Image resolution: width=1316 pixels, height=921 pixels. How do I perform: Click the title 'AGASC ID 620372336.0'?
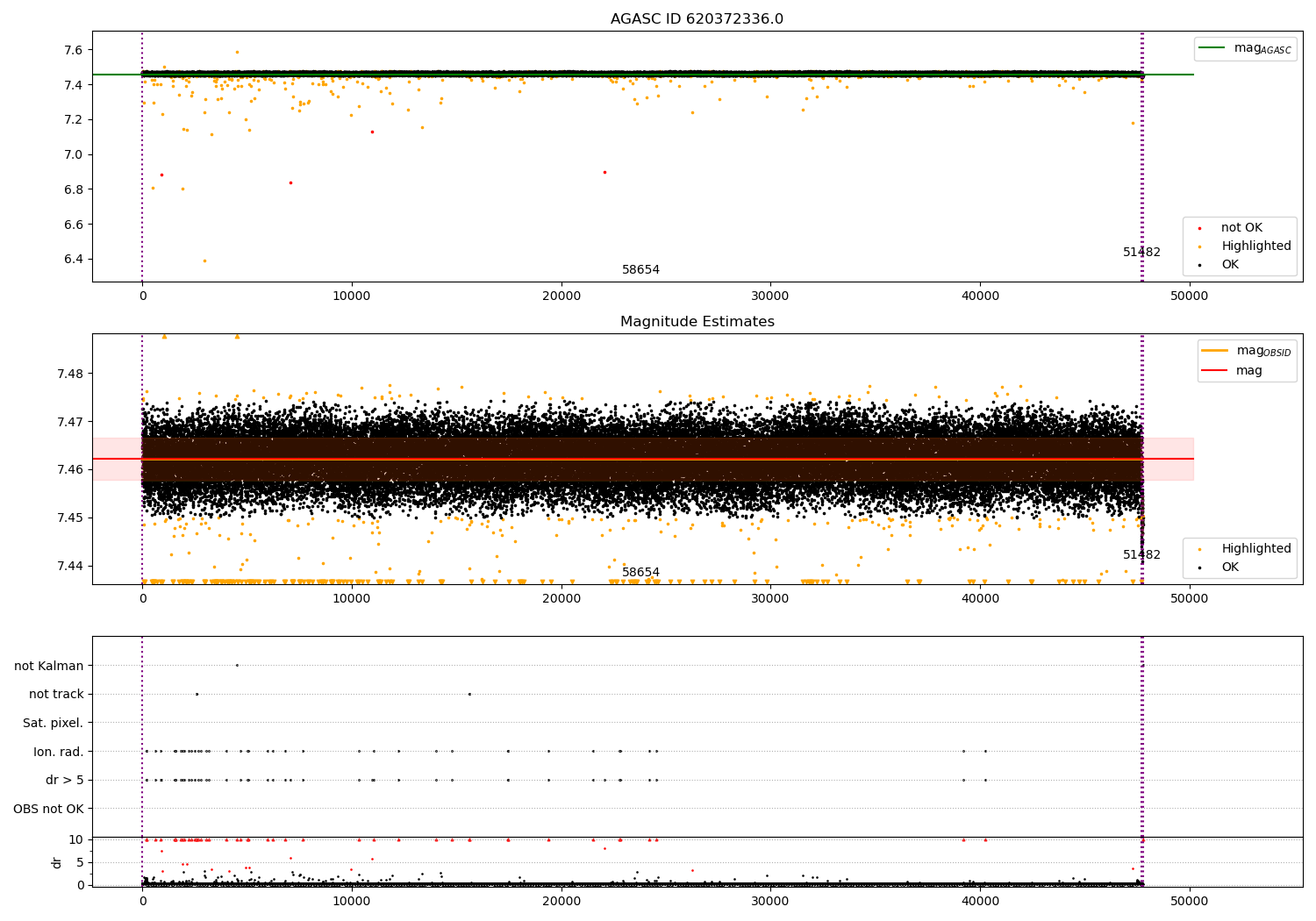pos(697,19)
